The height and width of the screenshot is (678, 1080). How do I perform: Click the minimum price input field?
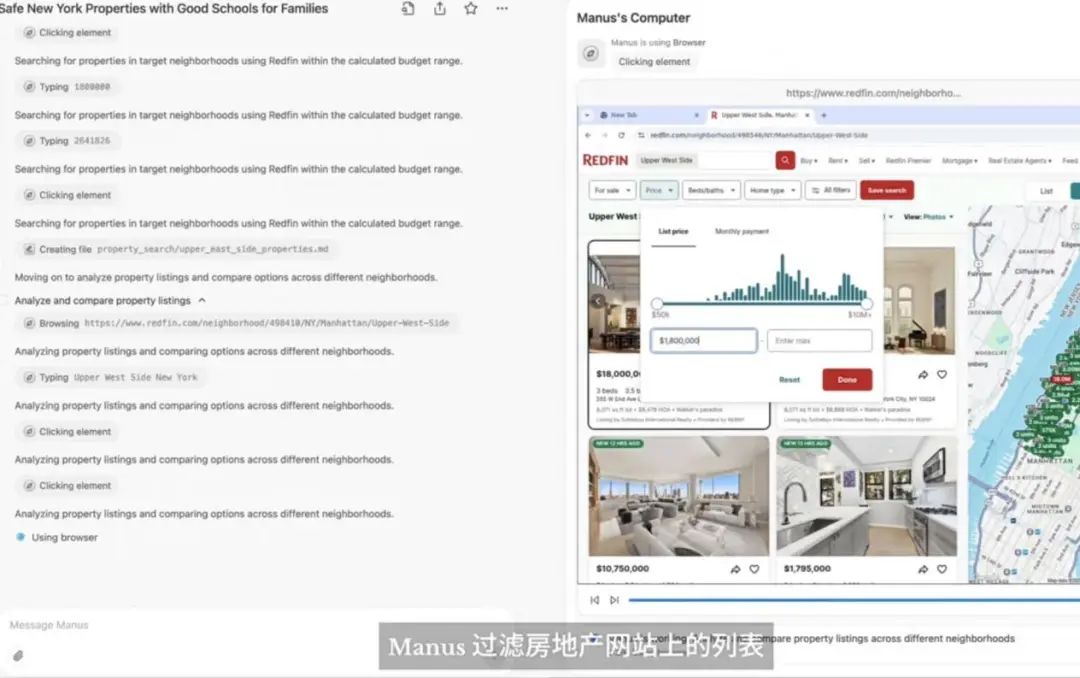[703, 340]
